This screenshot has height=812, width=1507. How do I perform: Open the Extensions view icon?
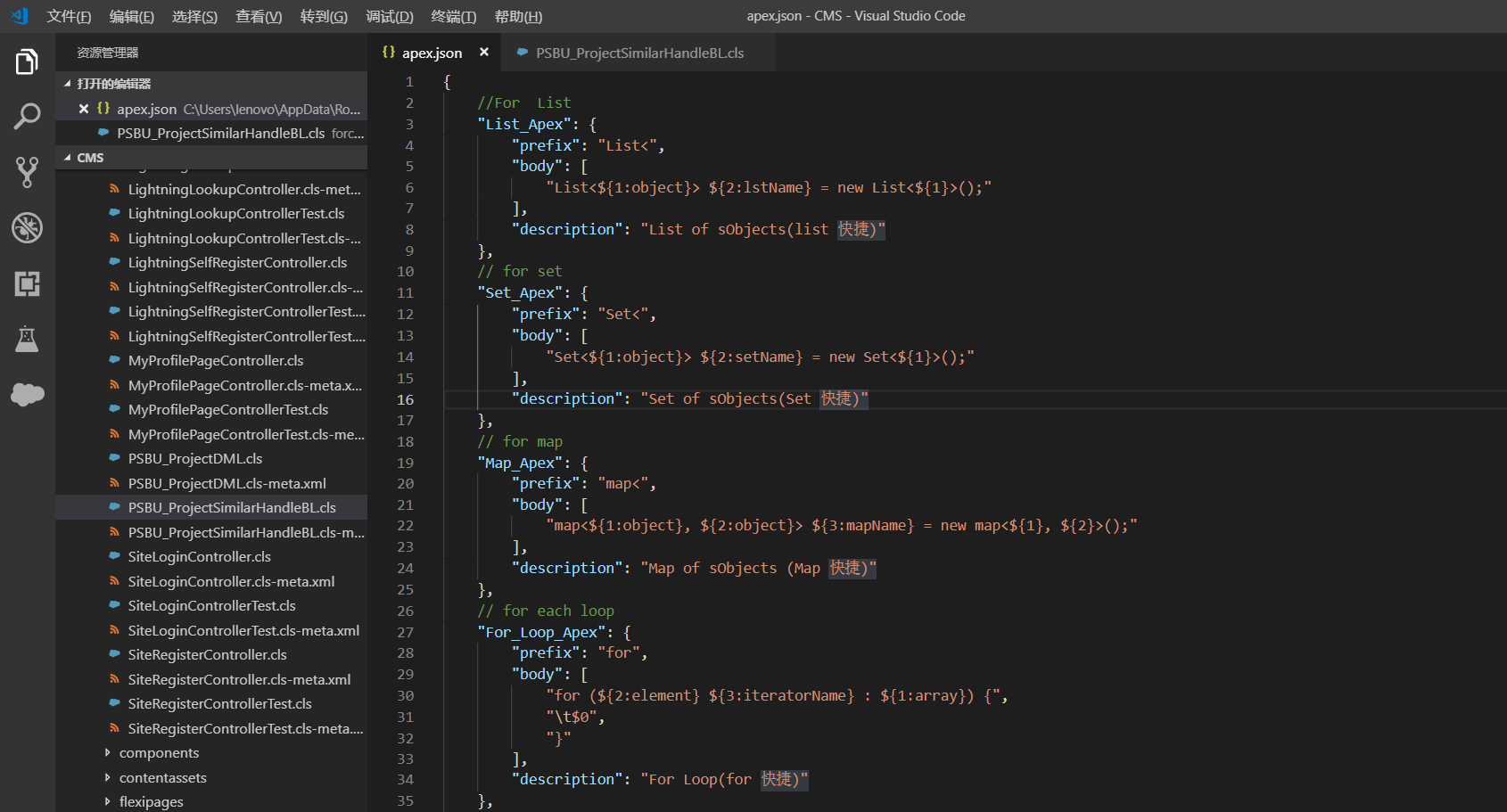click(x=27, y=283)
